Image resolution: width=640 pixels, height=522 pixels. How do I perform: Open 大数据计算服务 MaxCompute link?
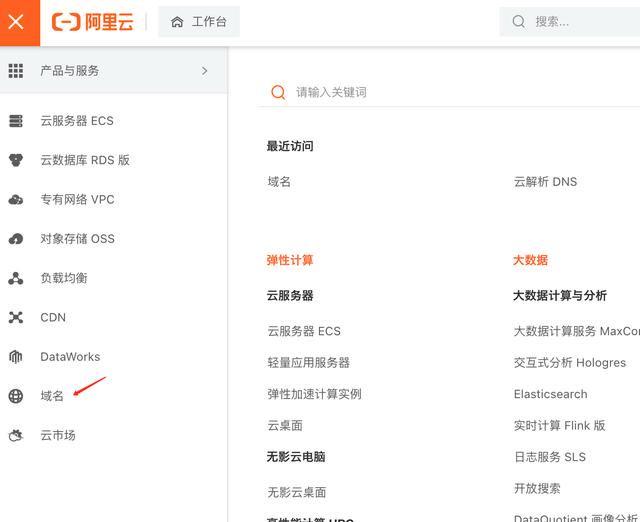(576, 331)
